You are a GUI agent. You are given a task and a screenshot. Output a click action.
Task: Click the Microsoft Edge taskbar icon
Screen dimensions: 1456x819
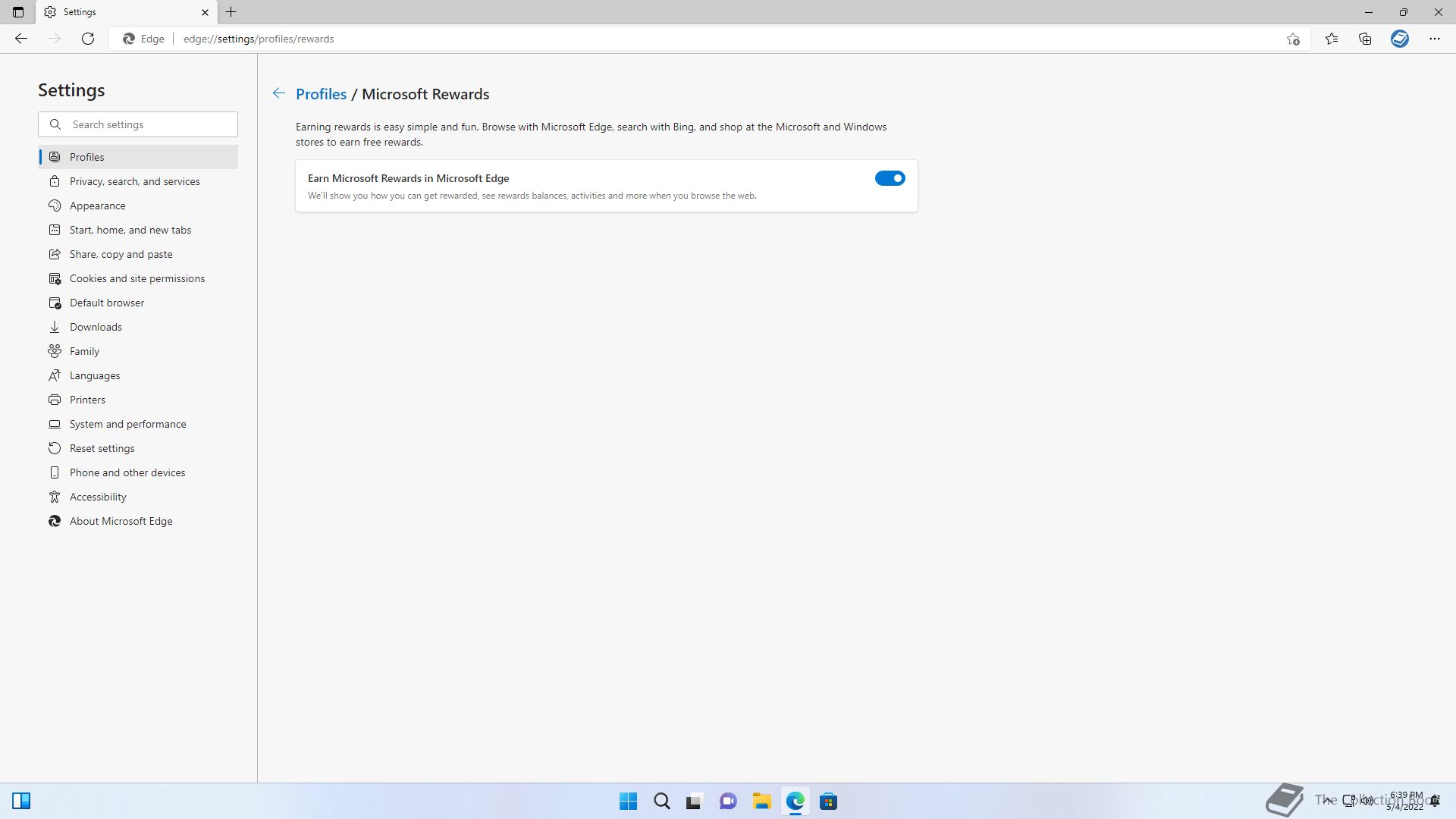coord(795,801)
